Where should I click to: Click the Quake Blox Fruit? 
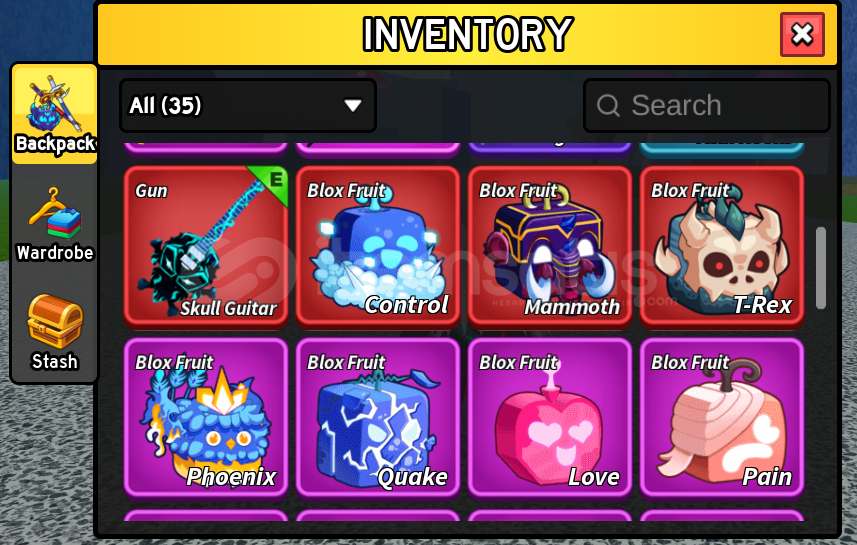click(378, 418)
